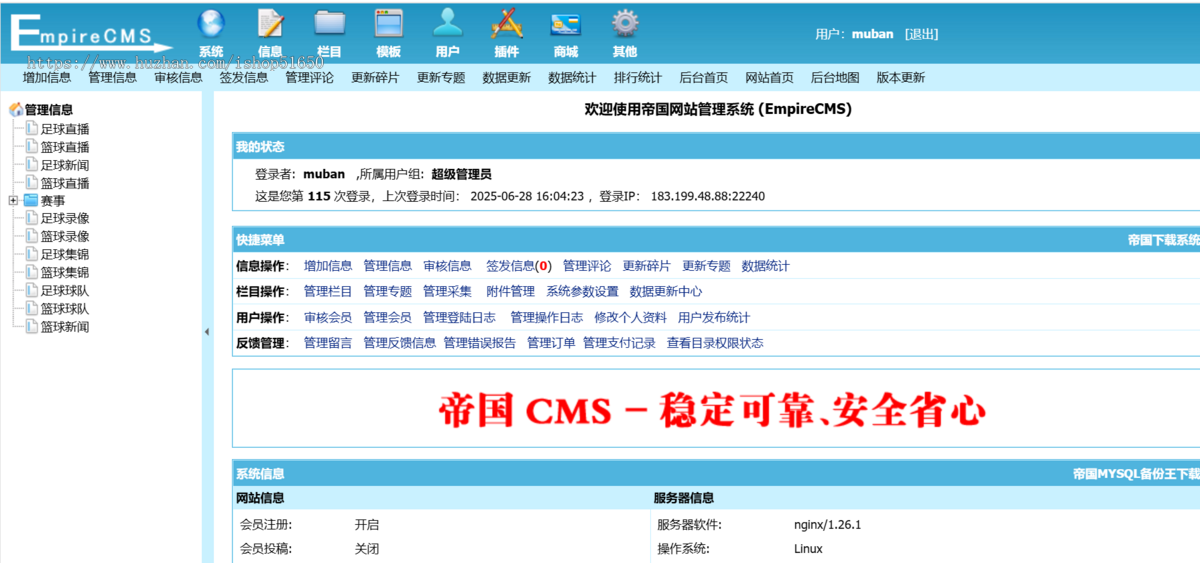Open 系统参数设置 in the quick menu

[x=582, y=292]
